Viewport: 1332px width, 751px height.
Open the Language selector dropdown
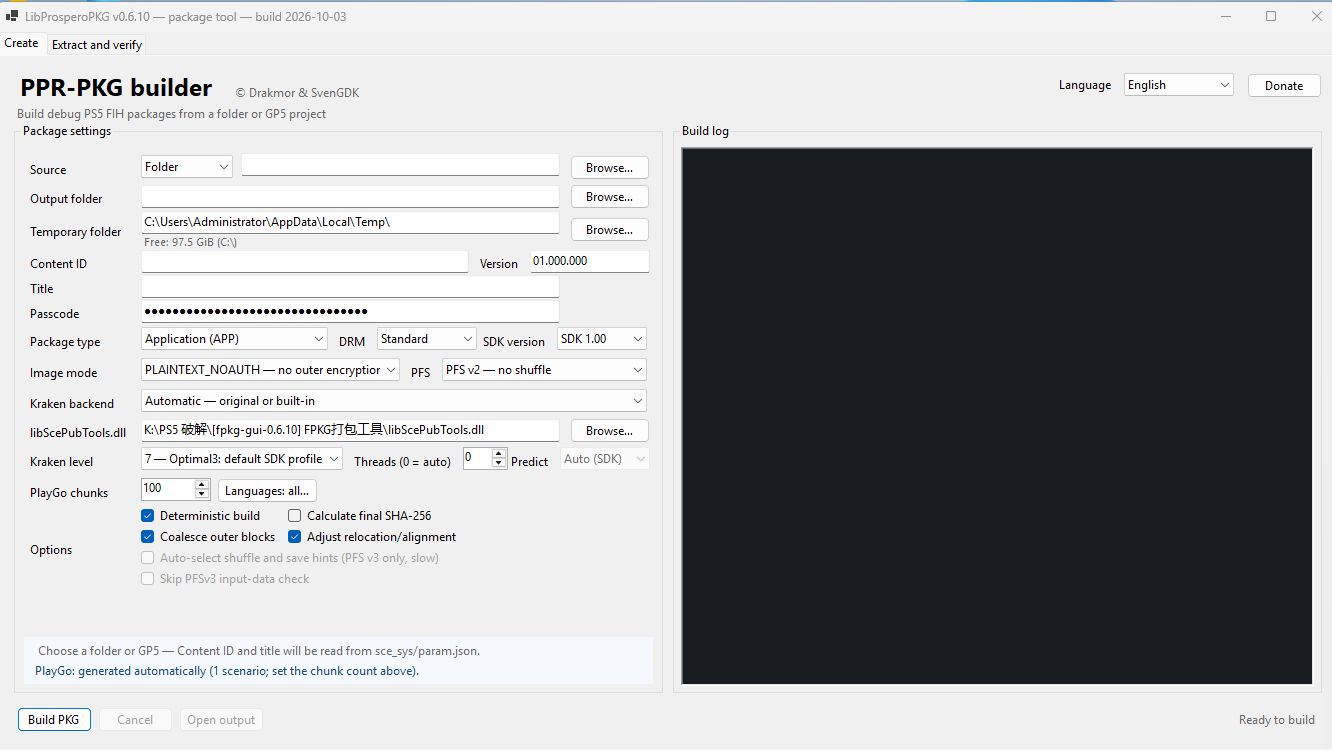pos(1178,85)
